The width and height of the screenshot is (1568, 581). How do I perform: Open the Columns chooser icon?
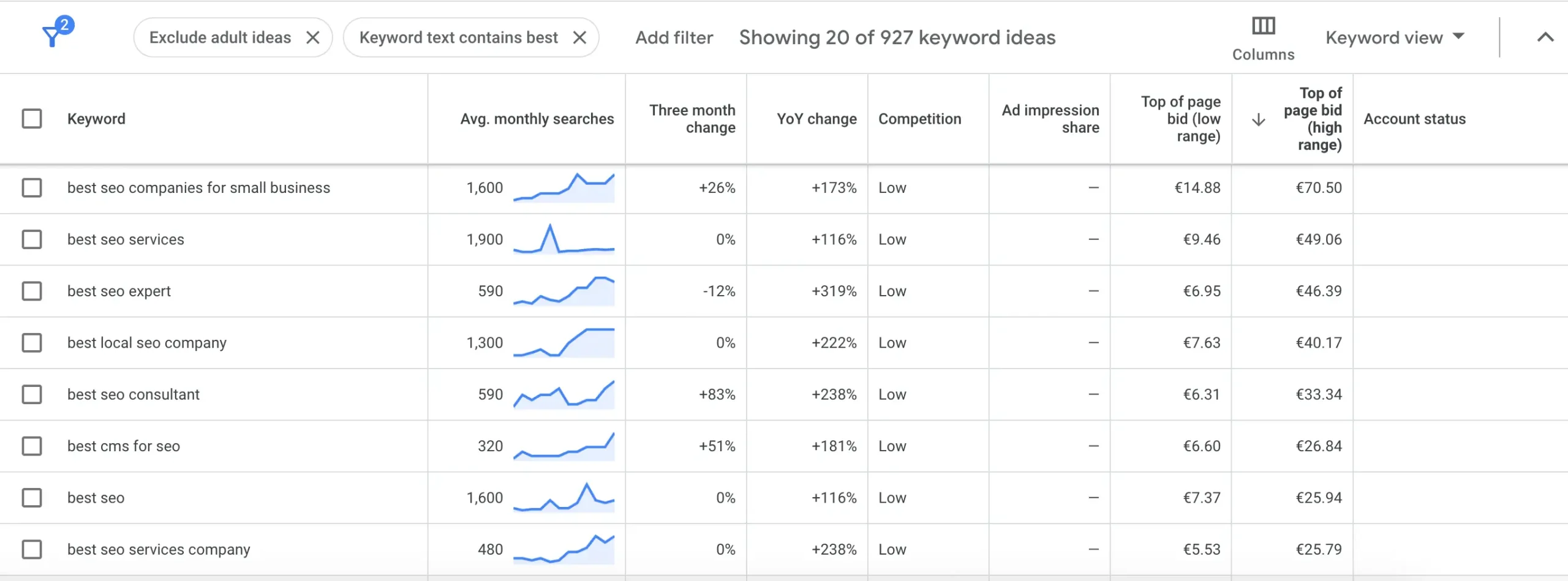(x=1263, y=26)
